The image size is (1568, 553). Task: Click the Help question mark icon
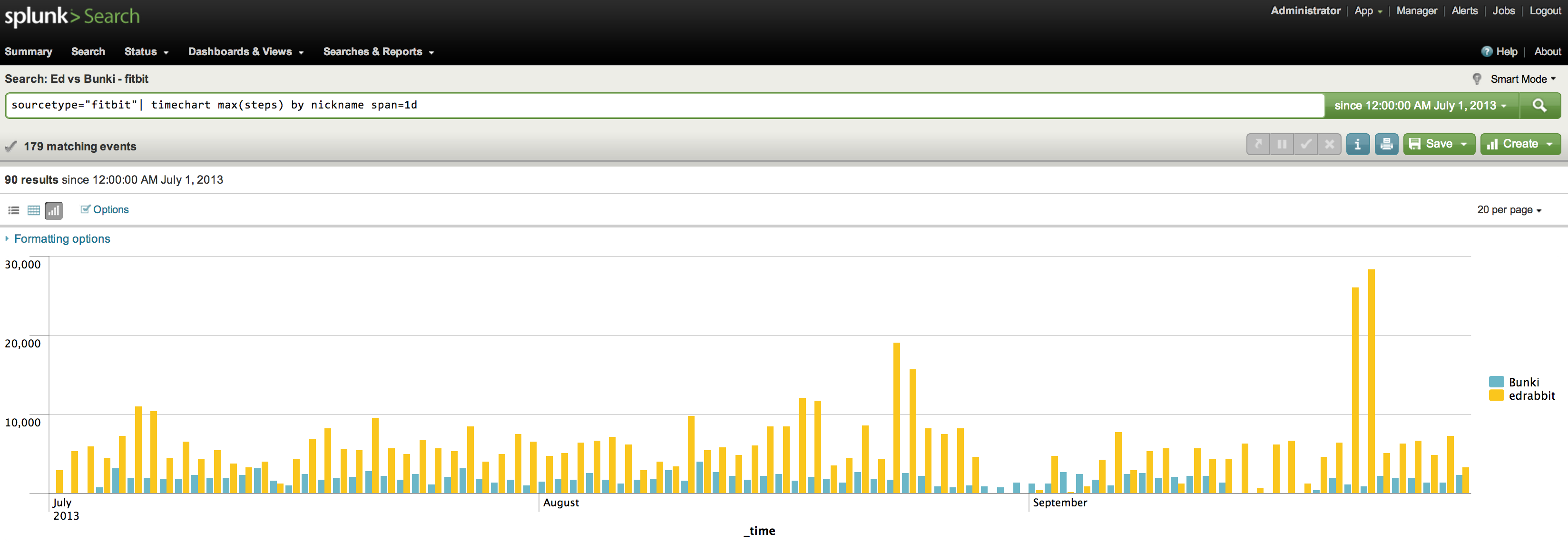pos(1487,52)
